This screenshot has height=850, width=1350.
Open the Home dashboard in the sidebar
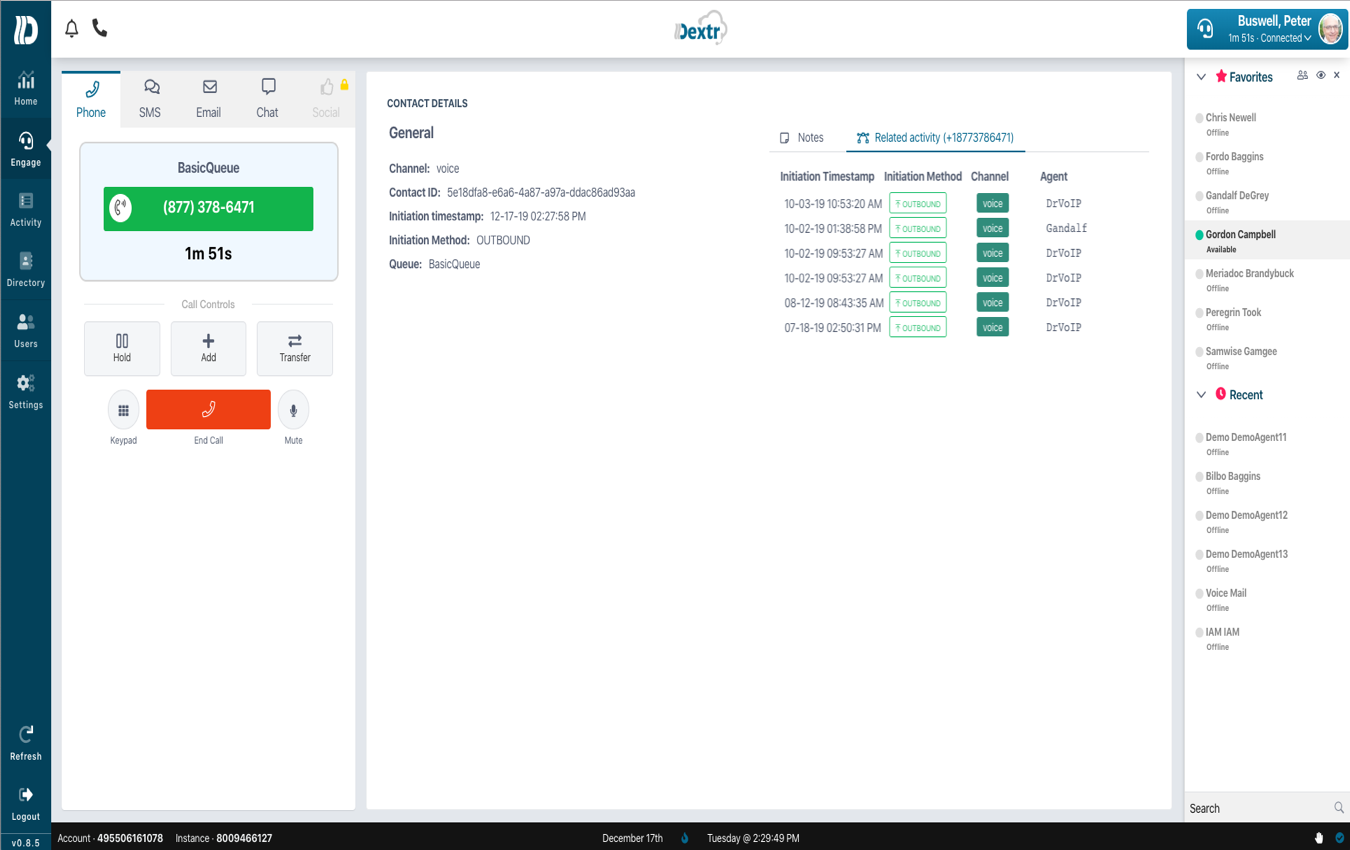coord(26,89)
